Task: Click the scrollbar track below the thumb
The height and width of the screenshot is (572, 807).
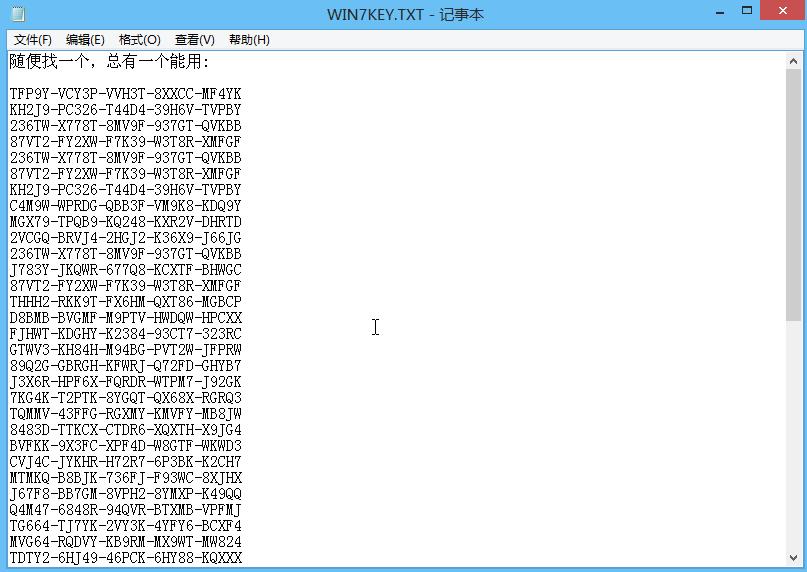Action: click(794, 435)
